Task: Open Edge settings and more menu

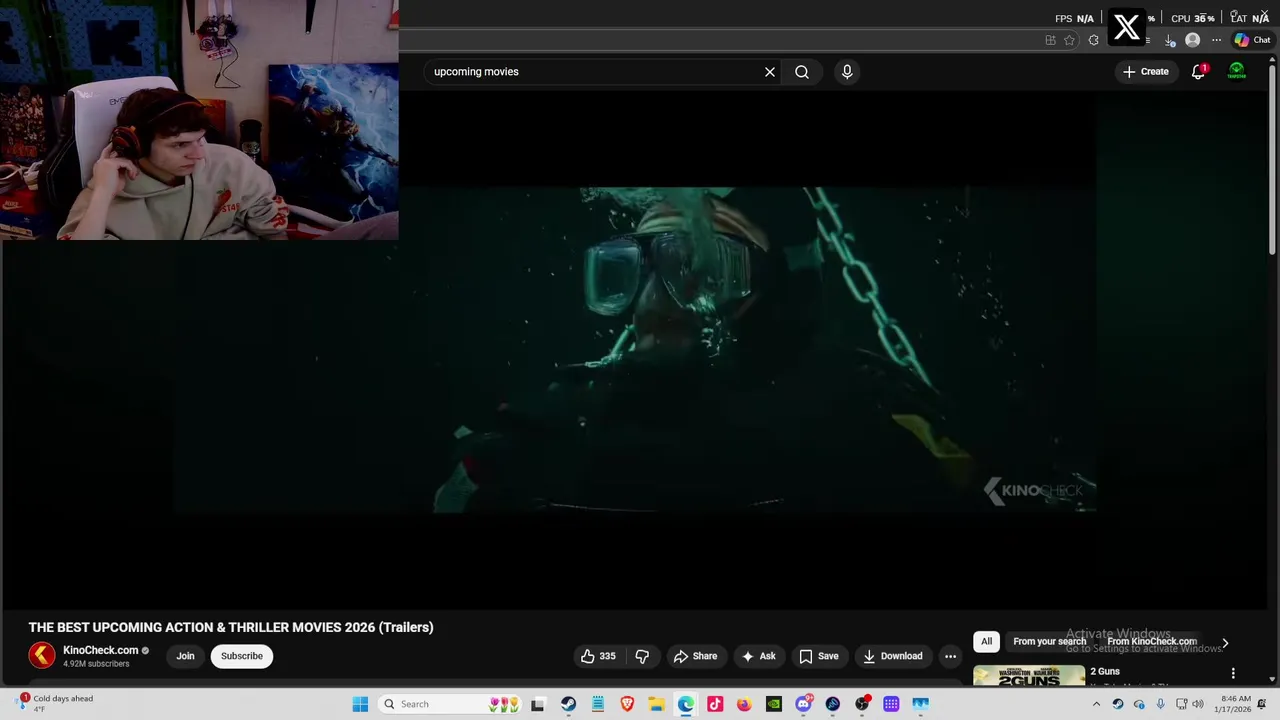Action: coord(1216,40)
